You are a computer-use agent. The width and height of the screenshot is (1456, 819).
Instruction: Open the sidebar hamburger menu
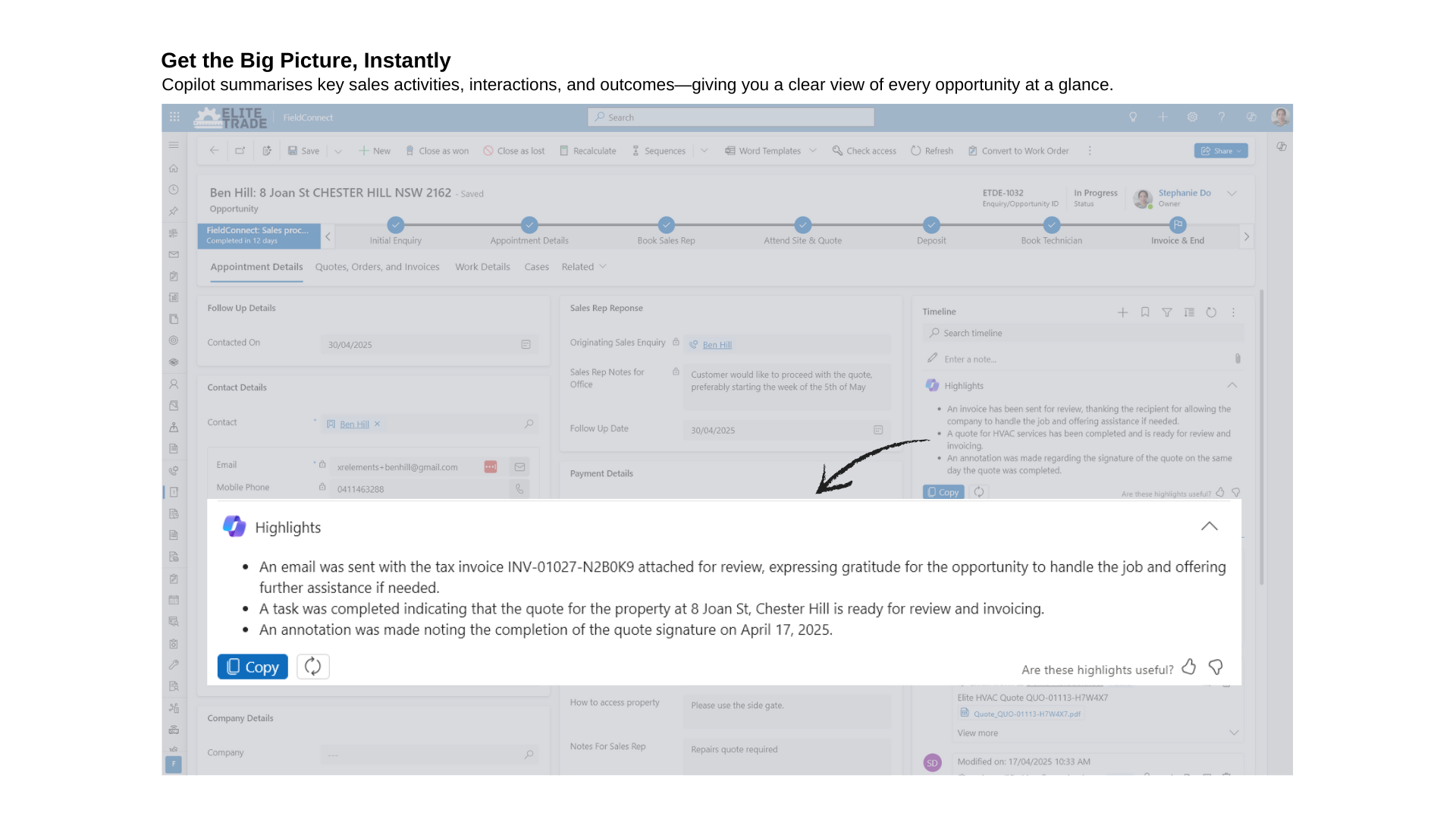point(174,145)
